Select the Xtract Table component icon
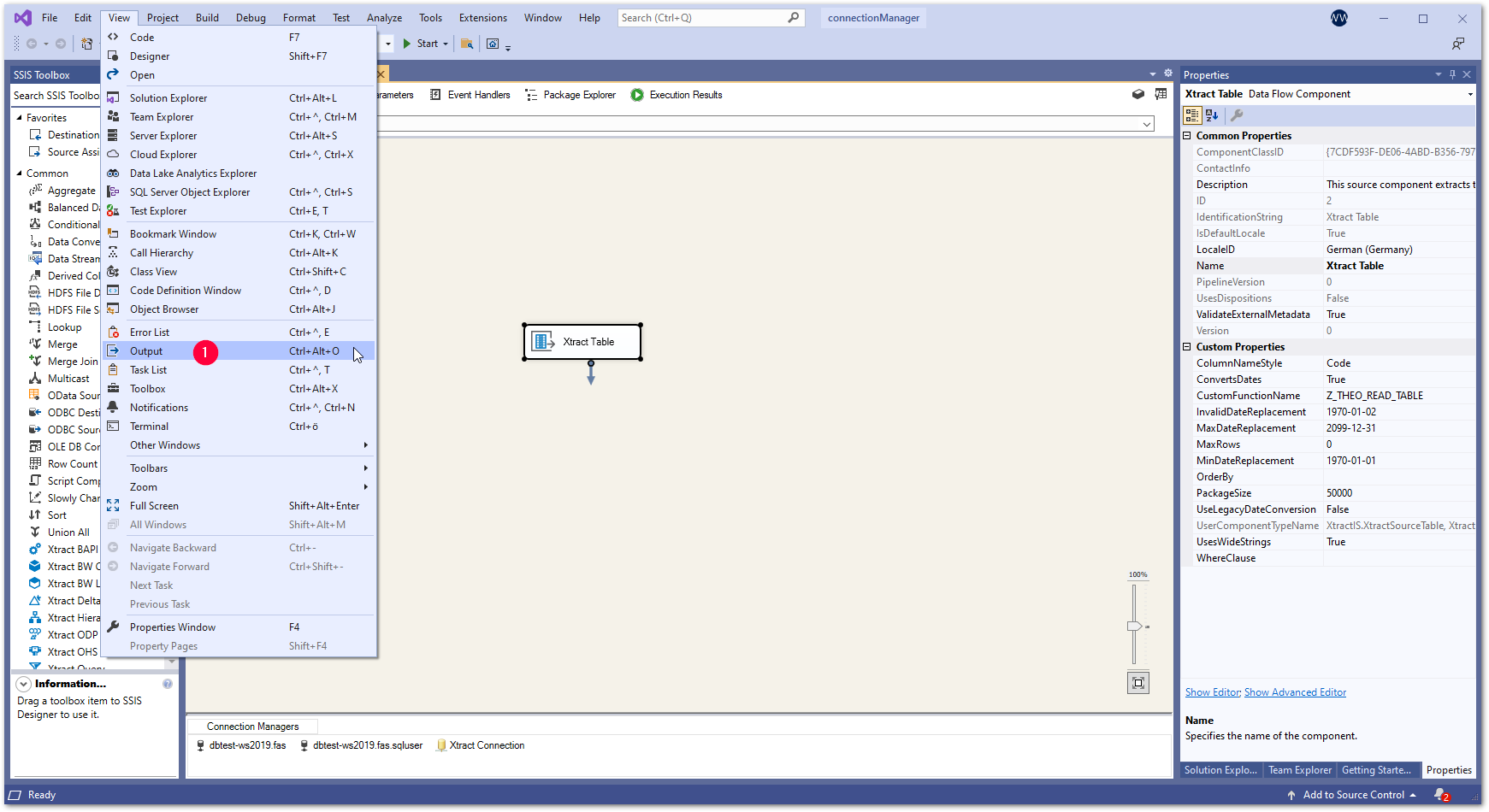 point(543,342)
